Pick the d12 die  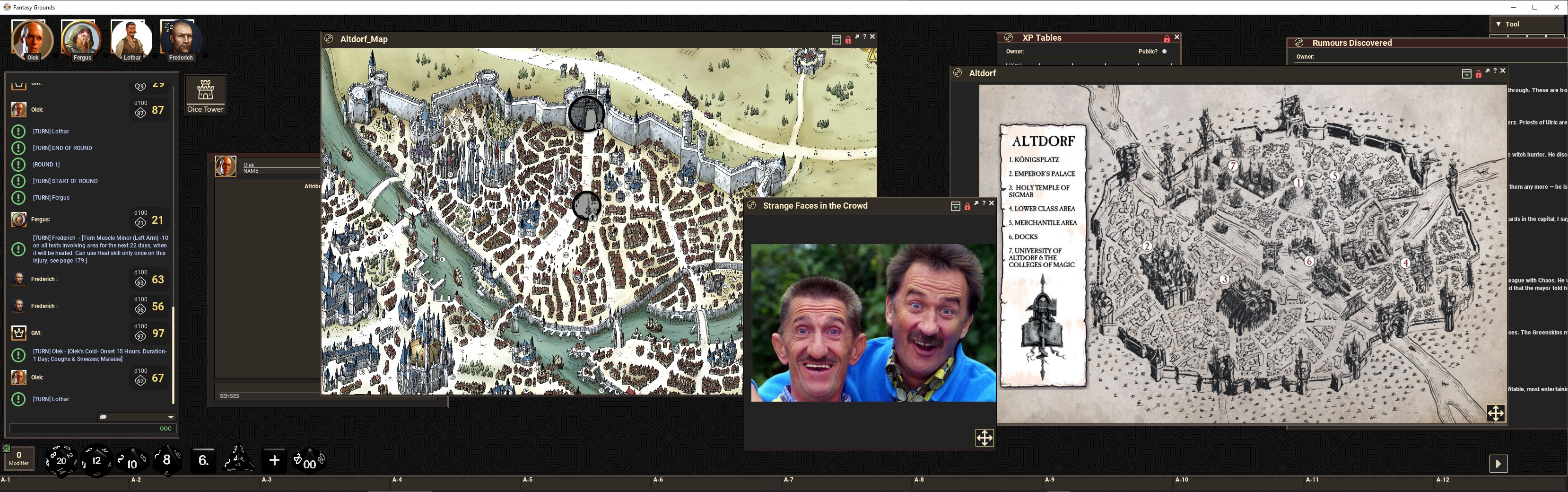click(96, 460)
